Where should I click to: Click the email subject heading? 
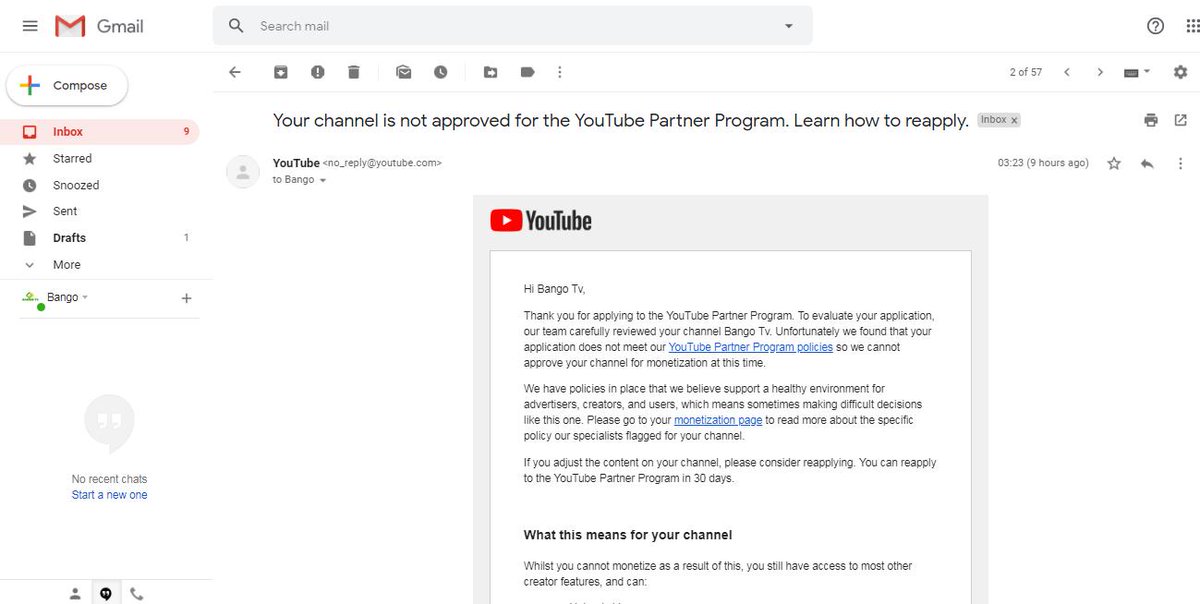[x=621, y=121]
